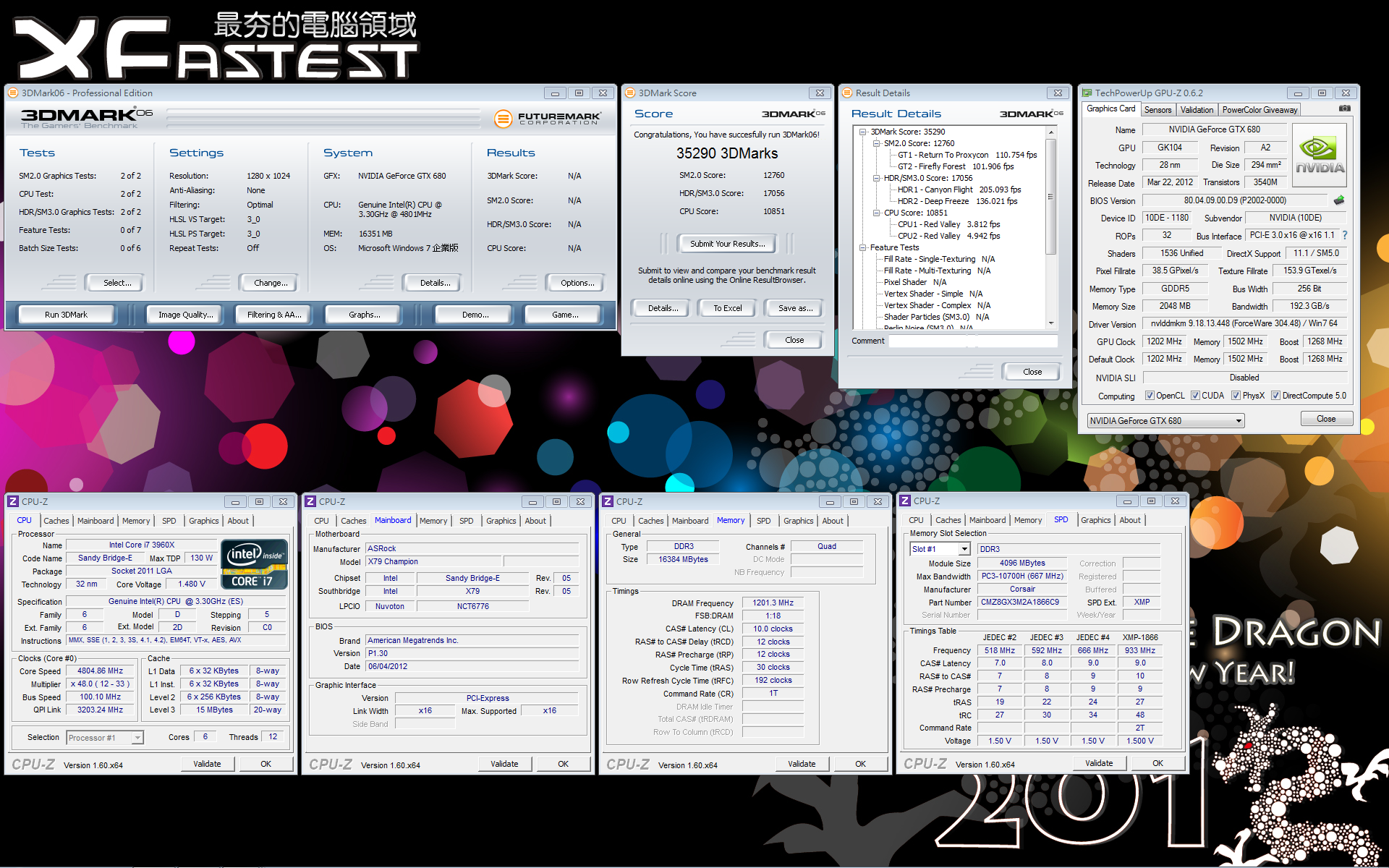Collapse the Feature Tests tree node
This screenshot has width=1389, height=868.
pyautogui.click(x=862, y=247)
